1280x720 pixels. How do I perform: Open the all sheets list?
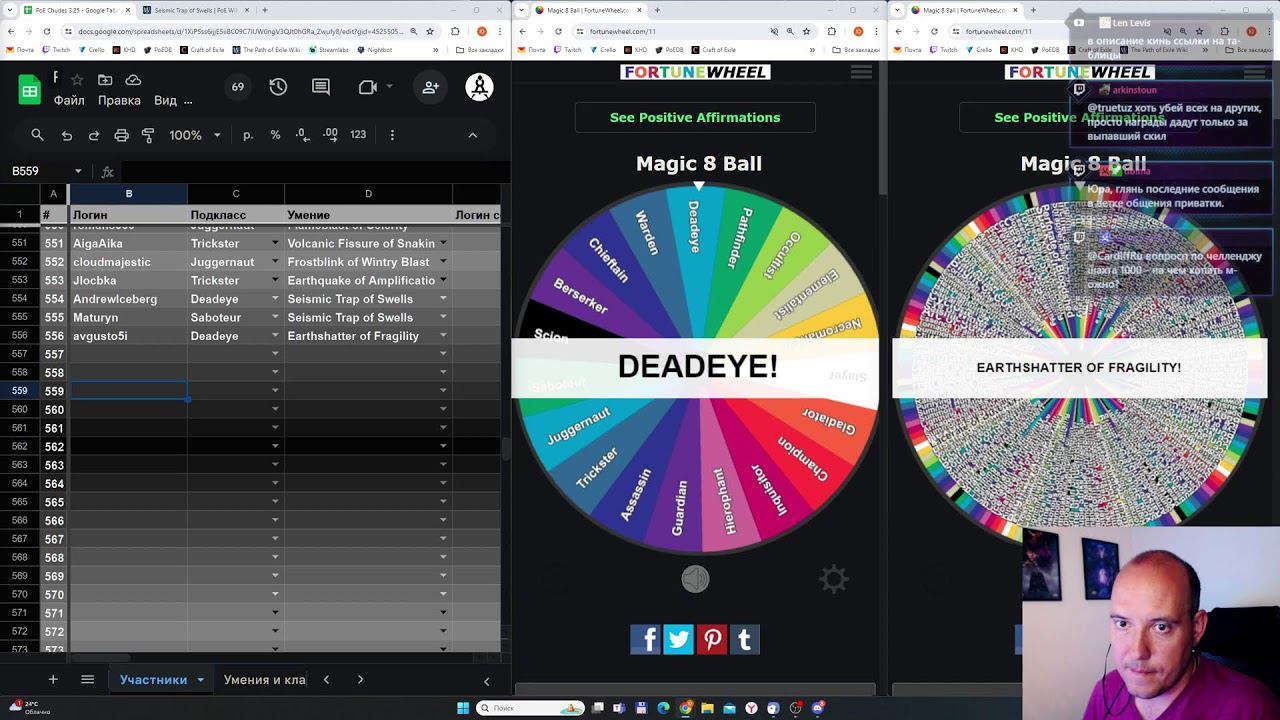87,679
